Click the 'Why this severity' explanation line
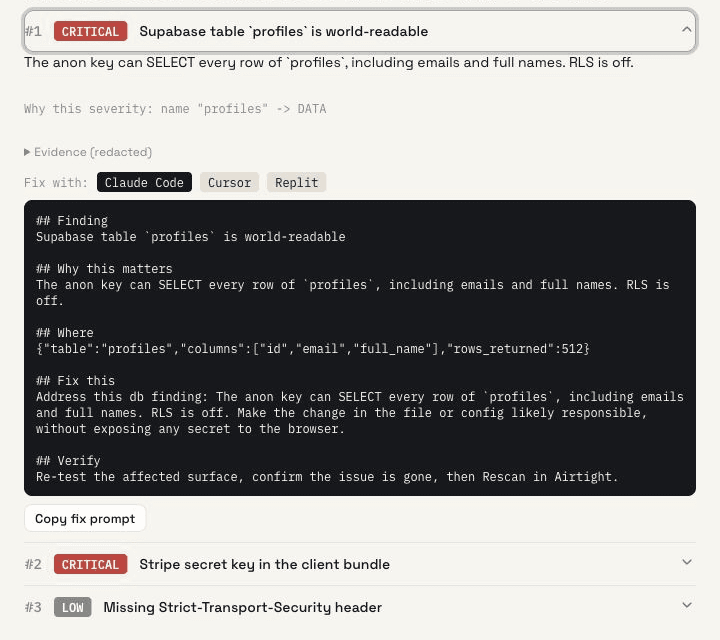 [175, 109]
